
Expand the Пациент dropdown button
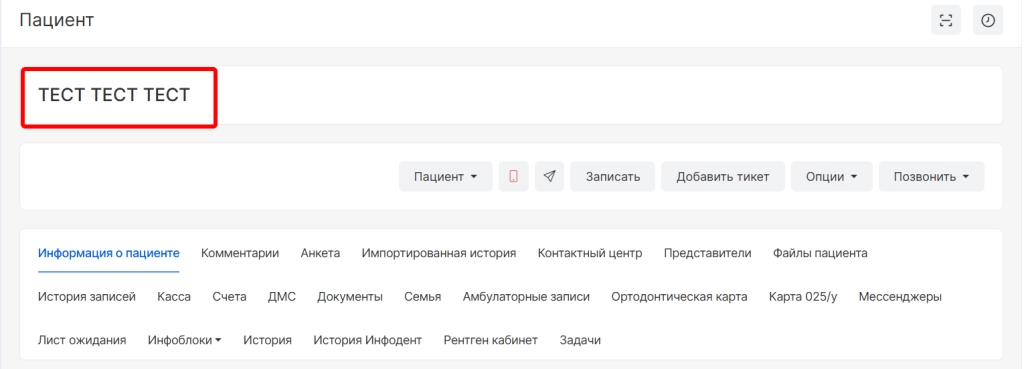click(445, 176)
